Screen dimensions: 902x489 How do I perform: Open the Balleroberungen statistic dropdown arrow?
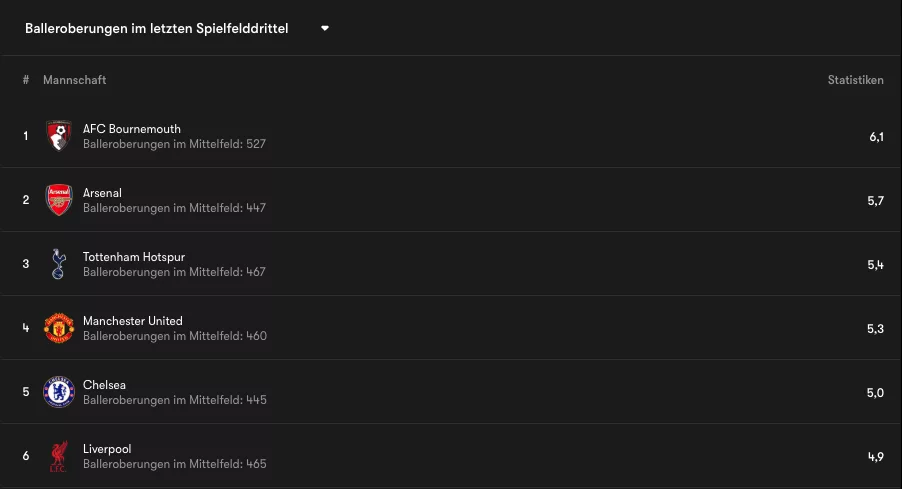(x=324, y=28)
